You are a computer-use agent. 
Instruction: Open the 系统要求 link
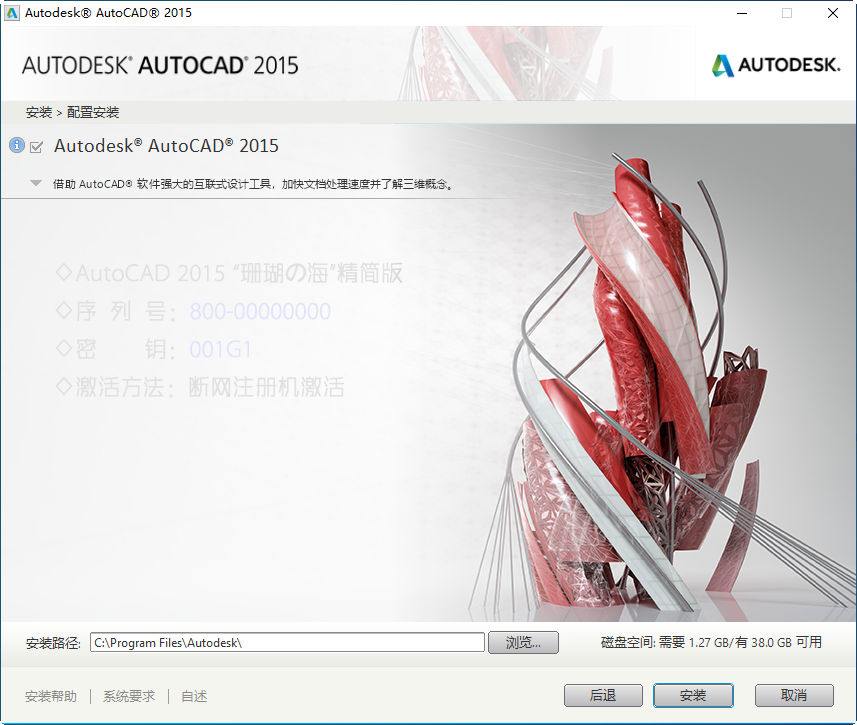[x=129, y=696]
